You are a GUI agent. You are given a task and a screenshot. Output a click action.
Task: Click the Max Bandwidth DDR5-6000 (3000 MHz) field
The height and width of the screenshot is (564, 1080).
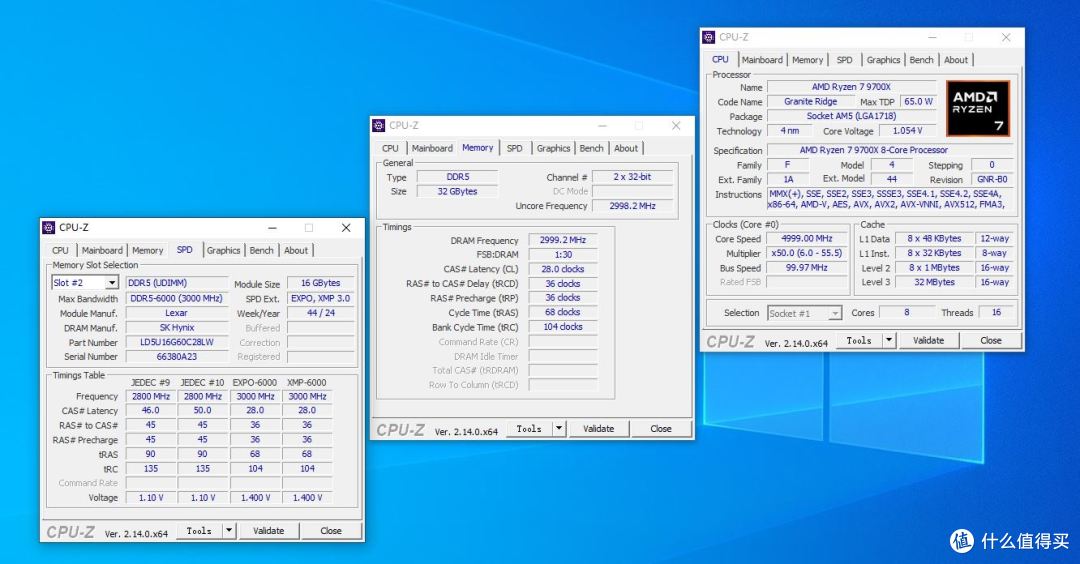[177, 298]
